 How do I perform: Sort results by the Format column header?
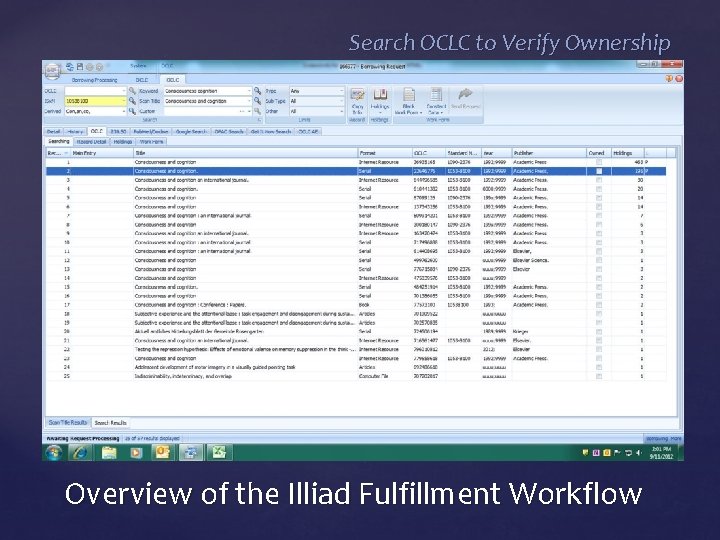coord(384,153)
